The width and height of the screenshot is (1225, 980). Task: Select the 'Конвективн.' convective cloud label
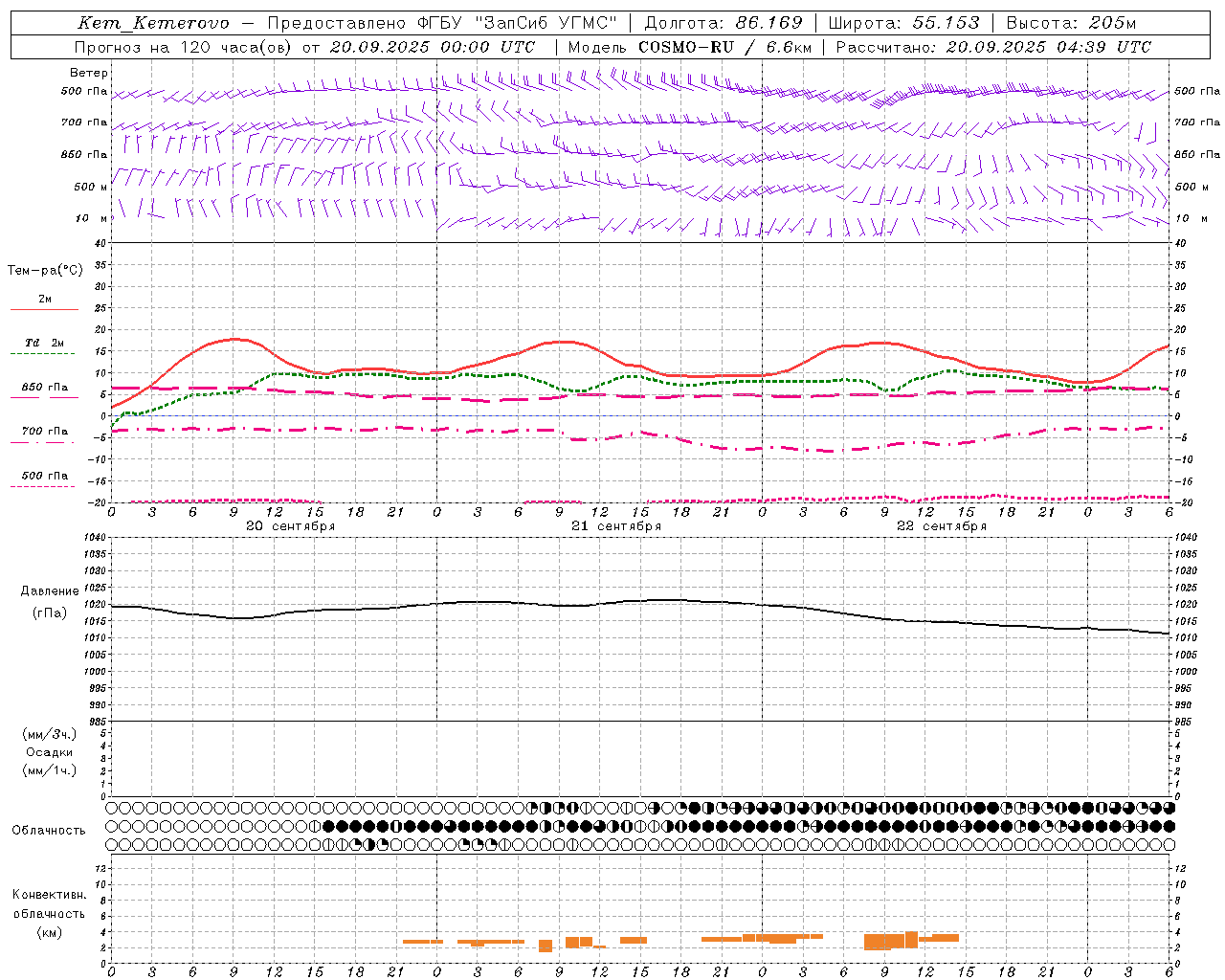point(49,895)
